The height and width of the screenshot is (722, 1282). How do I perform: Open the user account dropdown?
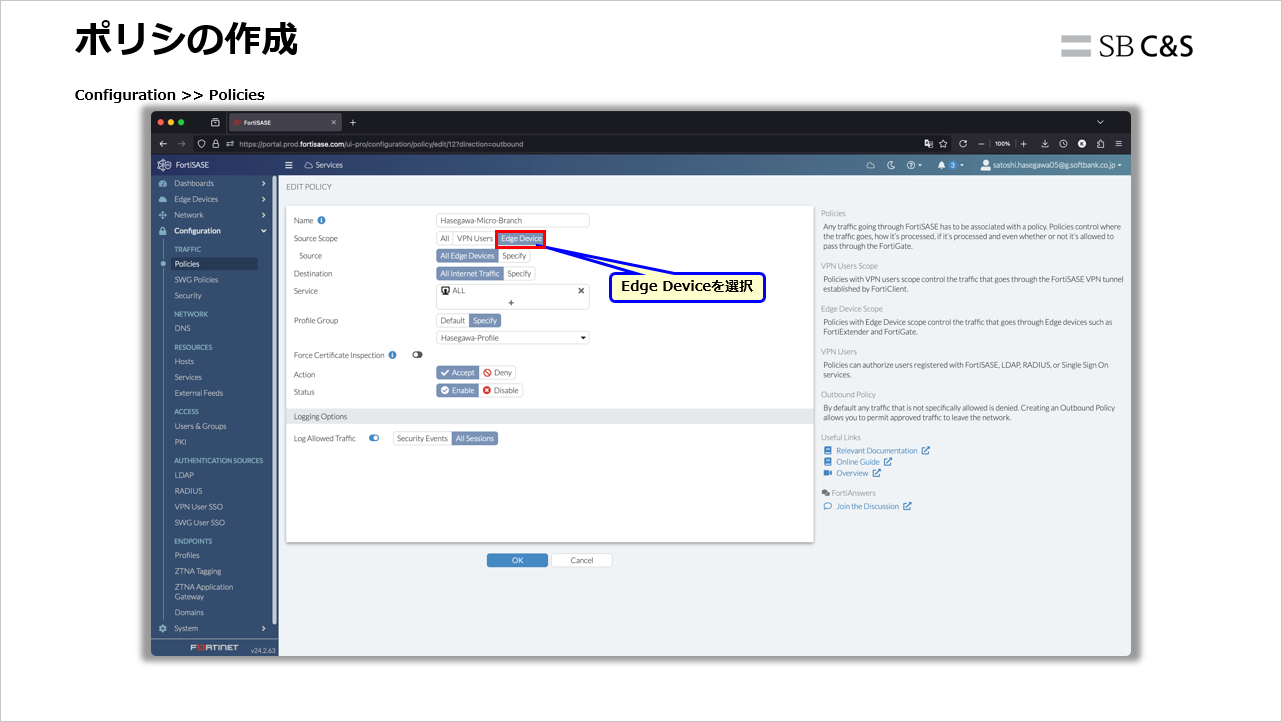[1051, 165]
